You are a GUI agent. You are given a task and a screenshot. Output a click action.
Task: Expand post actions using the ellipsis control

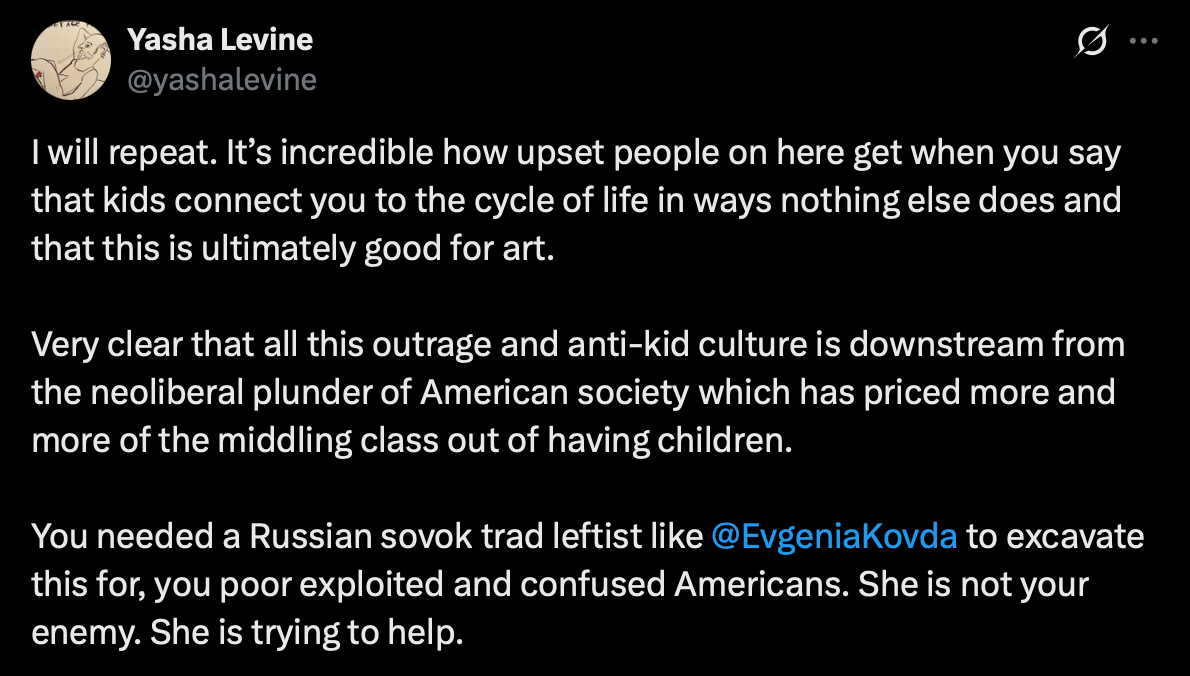pos(1145,40)
